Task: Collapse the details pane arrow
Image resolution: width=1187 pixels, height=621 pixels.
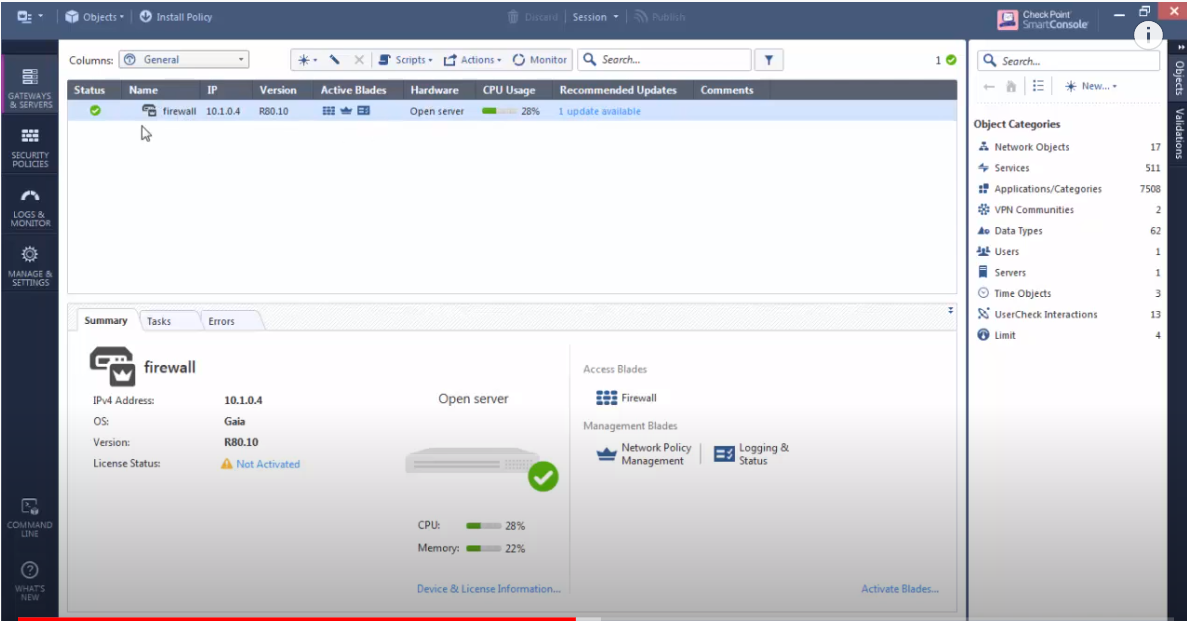Action: pyautogui.click(x=951, y=310)
